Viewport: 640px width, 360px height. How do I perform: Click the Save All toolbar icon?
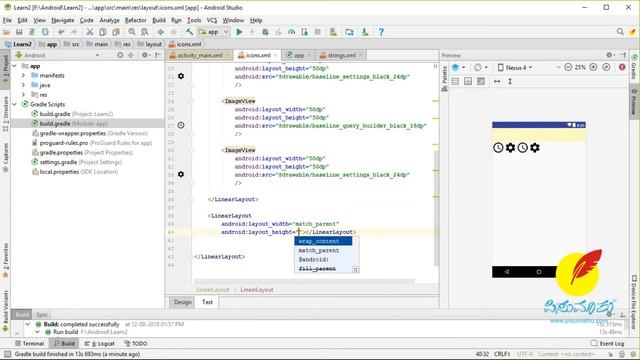coord(19,32)
